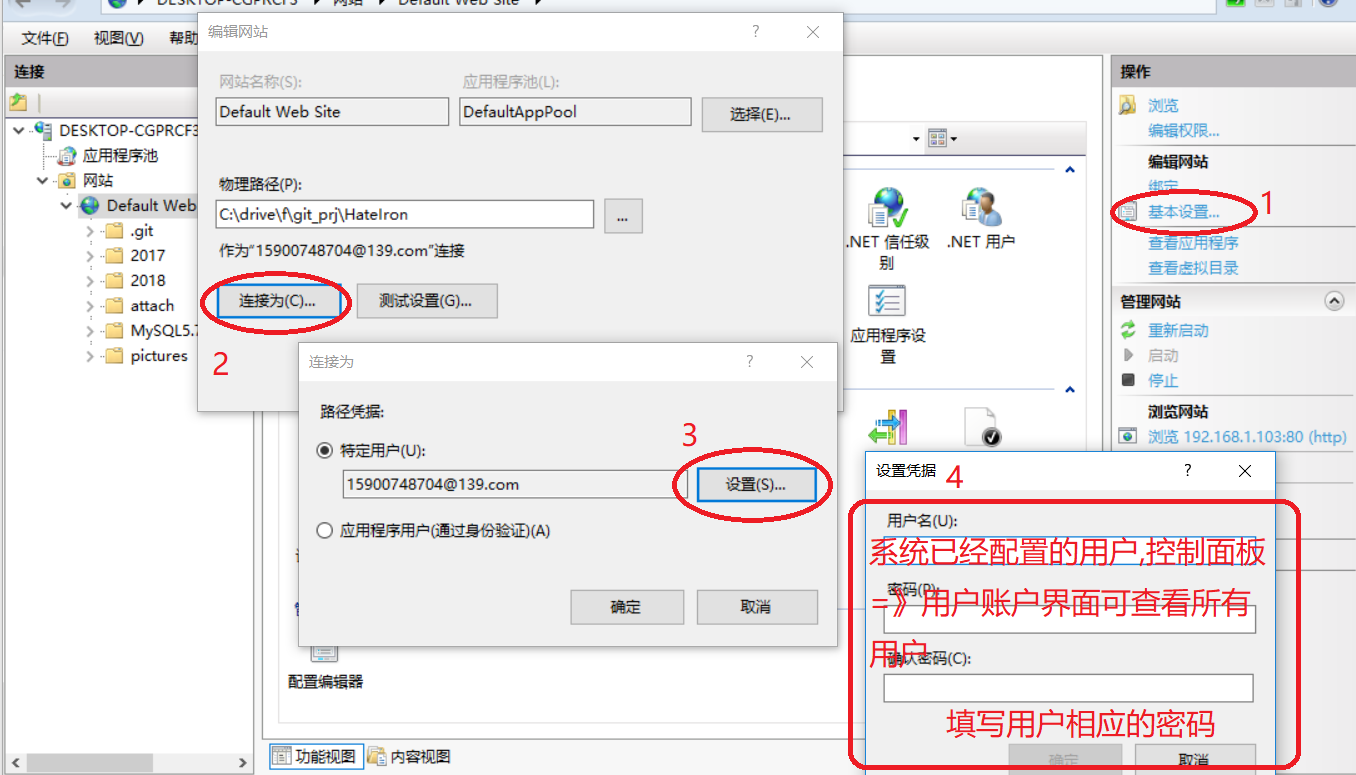Click the 物理路径 input field
This screenshot has height=775, width=1356.
click(405, 214)
